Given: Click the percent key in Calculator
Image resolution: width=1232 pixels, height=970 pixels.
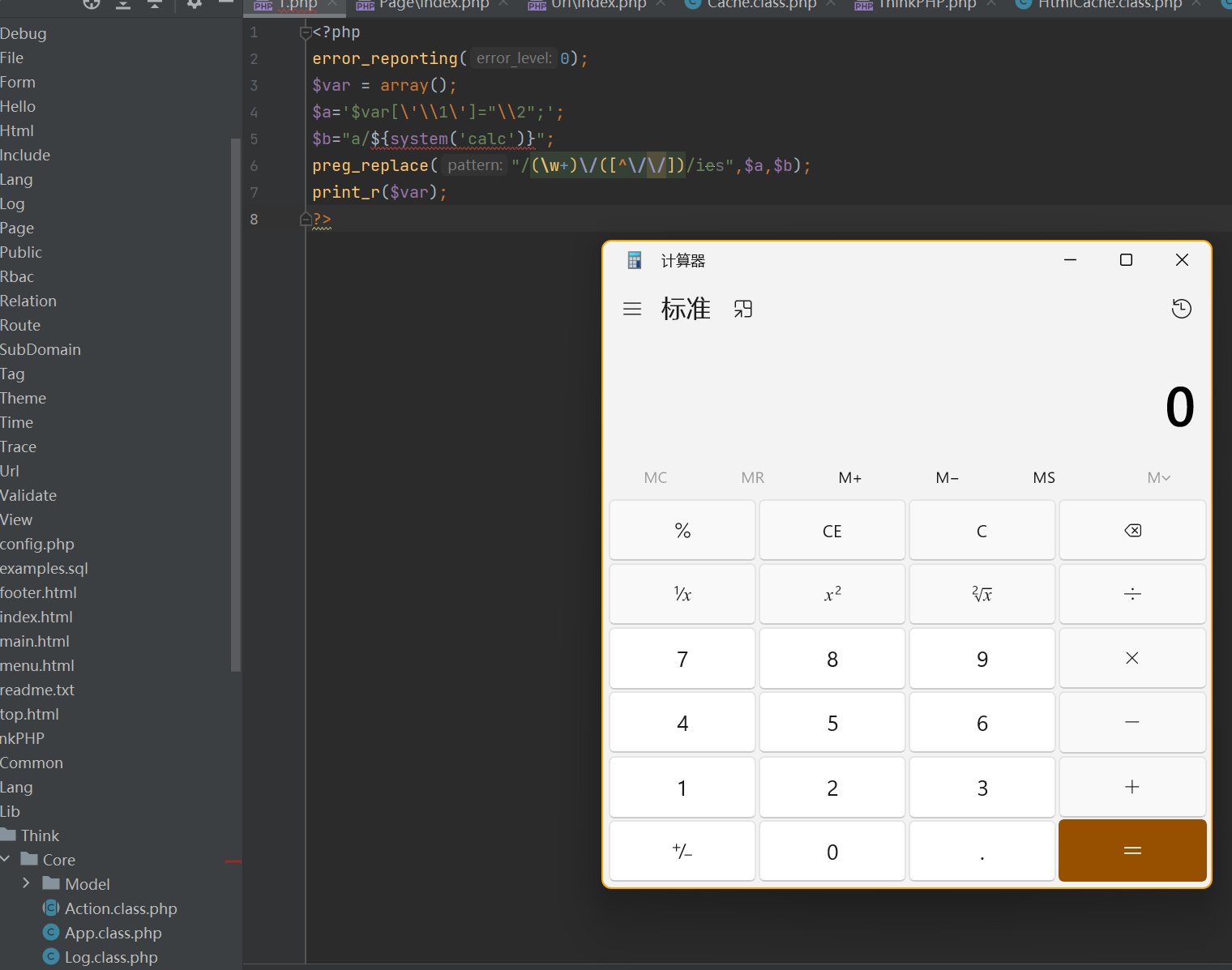Looking at the screenshot, I should pos(682,530).
